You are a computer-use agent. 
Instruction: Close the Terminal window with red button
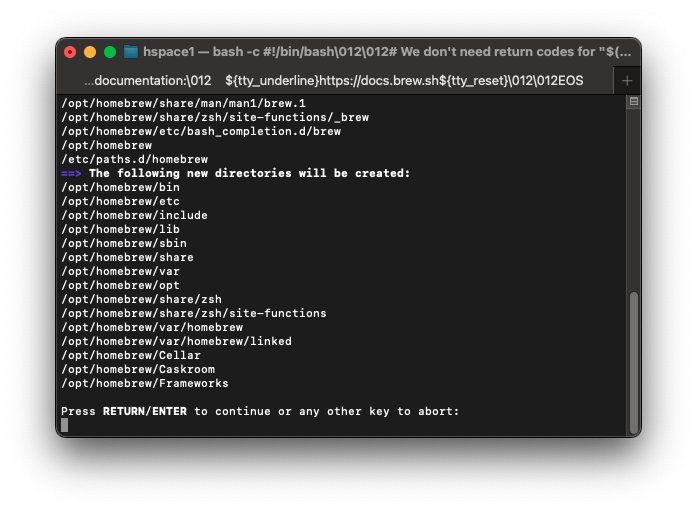[70, 52]
